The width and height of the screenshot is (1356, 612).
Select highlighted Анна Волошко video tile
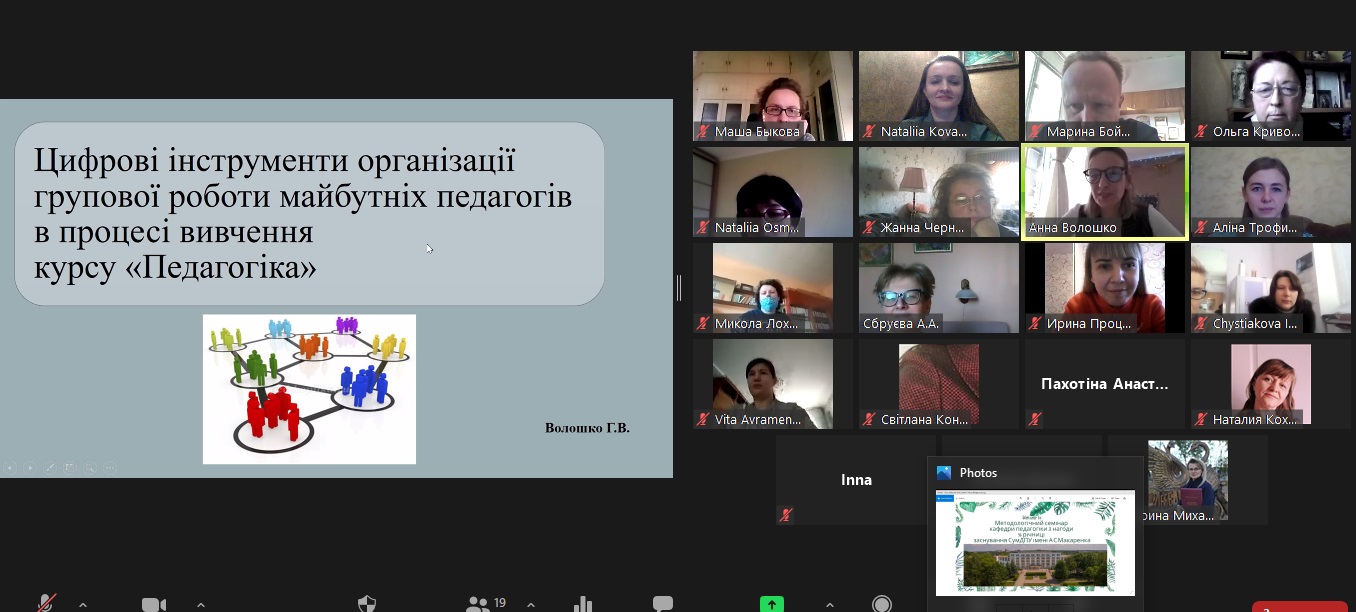(1105, 192)
